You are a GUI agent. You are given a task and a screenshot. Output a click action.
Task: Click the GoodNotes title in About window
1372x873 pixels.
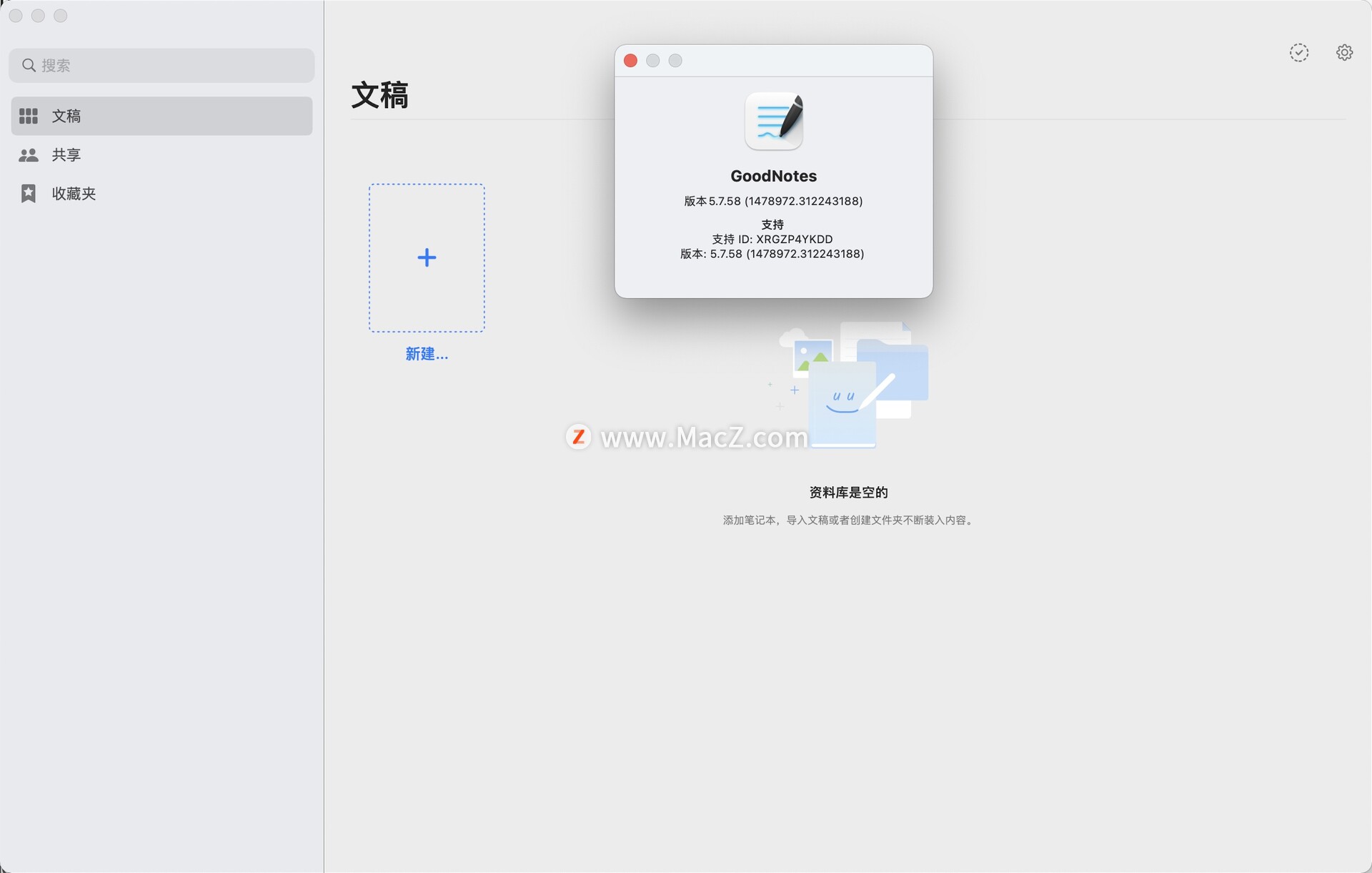[774, 176]
